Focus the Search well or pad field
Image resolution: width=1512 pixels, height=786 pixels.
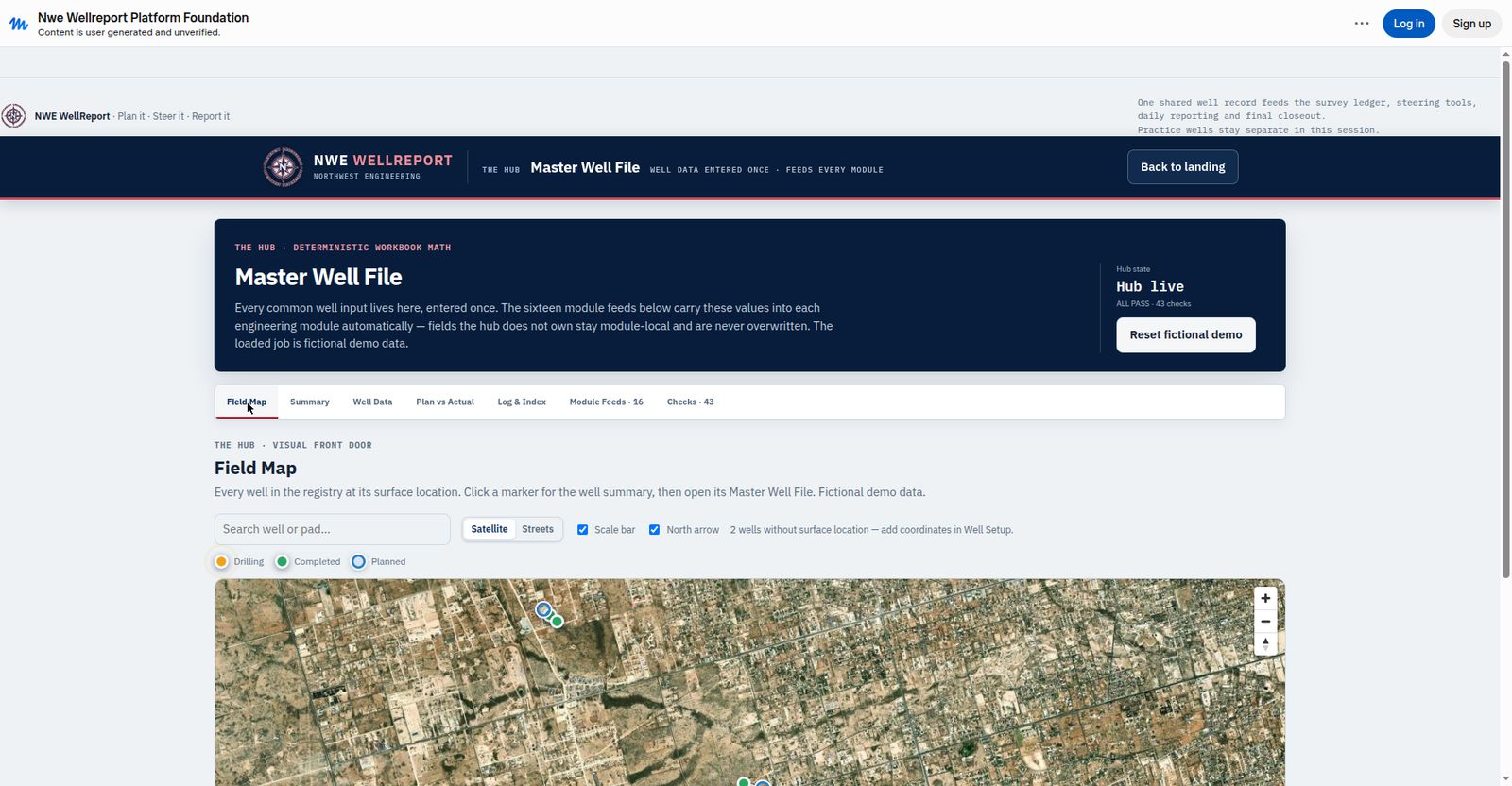click(x=333, y=530)
